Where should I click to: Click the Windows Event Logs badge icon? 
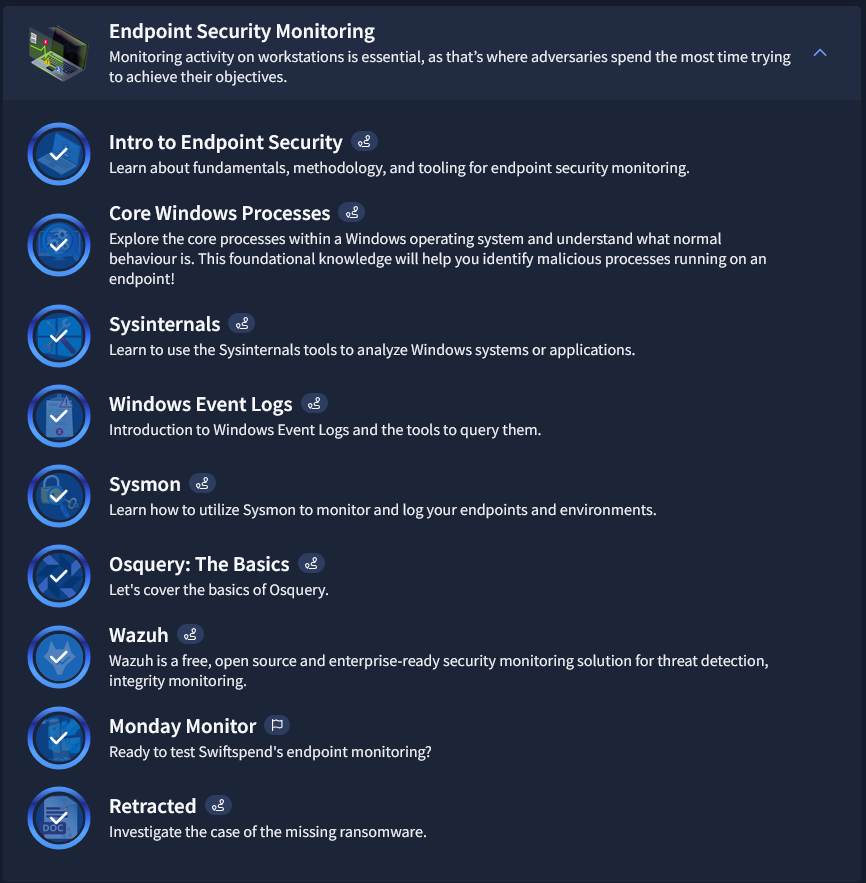pos(59,416)
